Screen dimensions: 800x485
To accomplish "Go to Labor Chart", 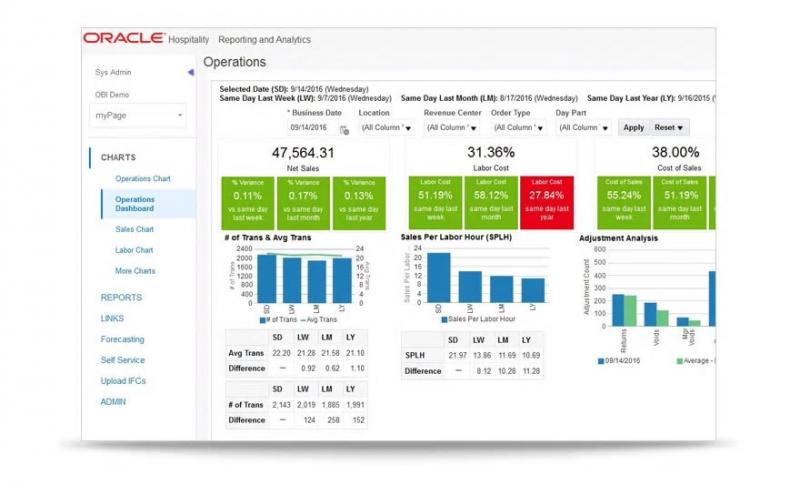I will coord(134,250).
